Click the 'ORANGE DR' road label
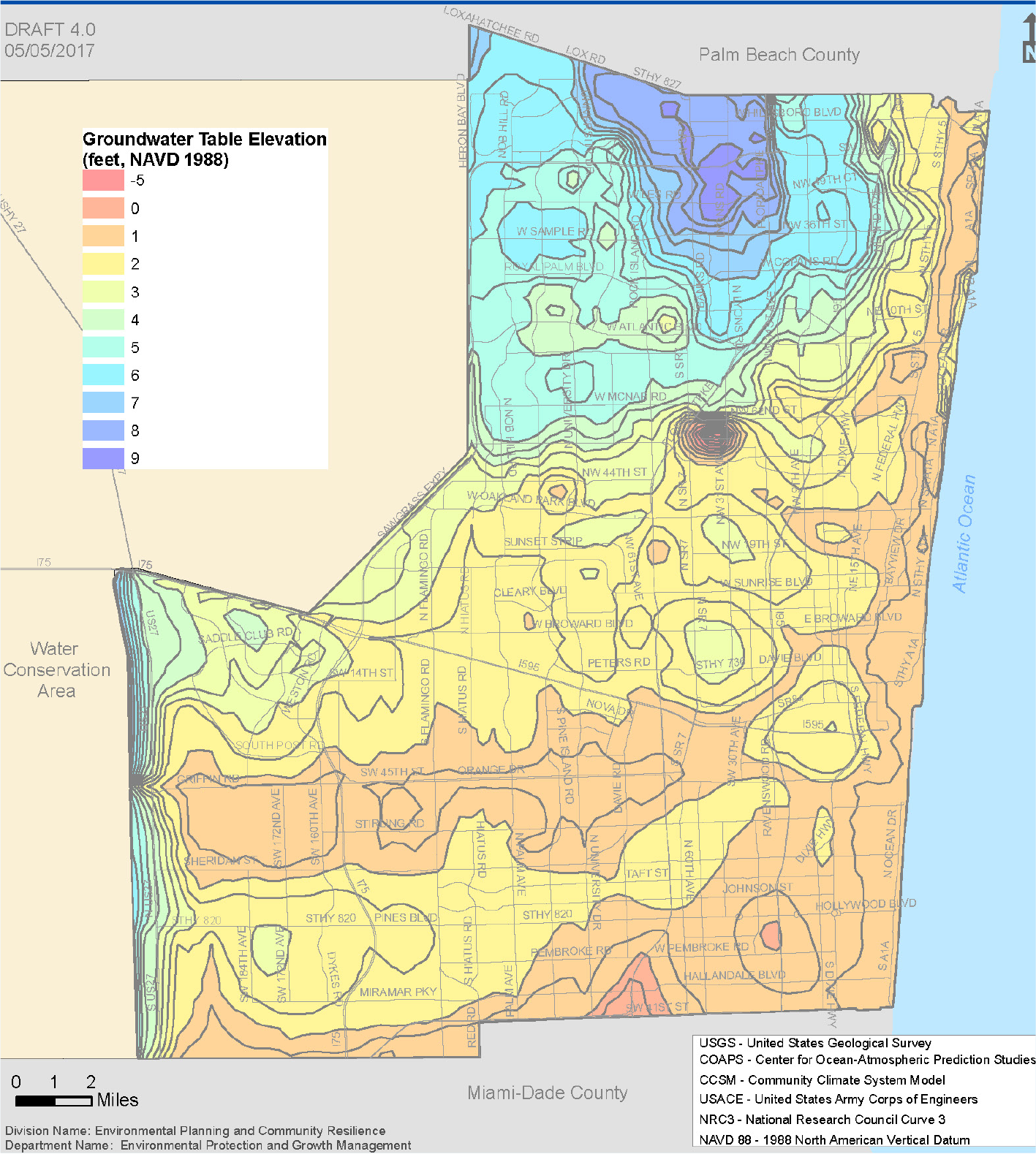This screenshot has width=1036, height=1154. click(491, 770)
